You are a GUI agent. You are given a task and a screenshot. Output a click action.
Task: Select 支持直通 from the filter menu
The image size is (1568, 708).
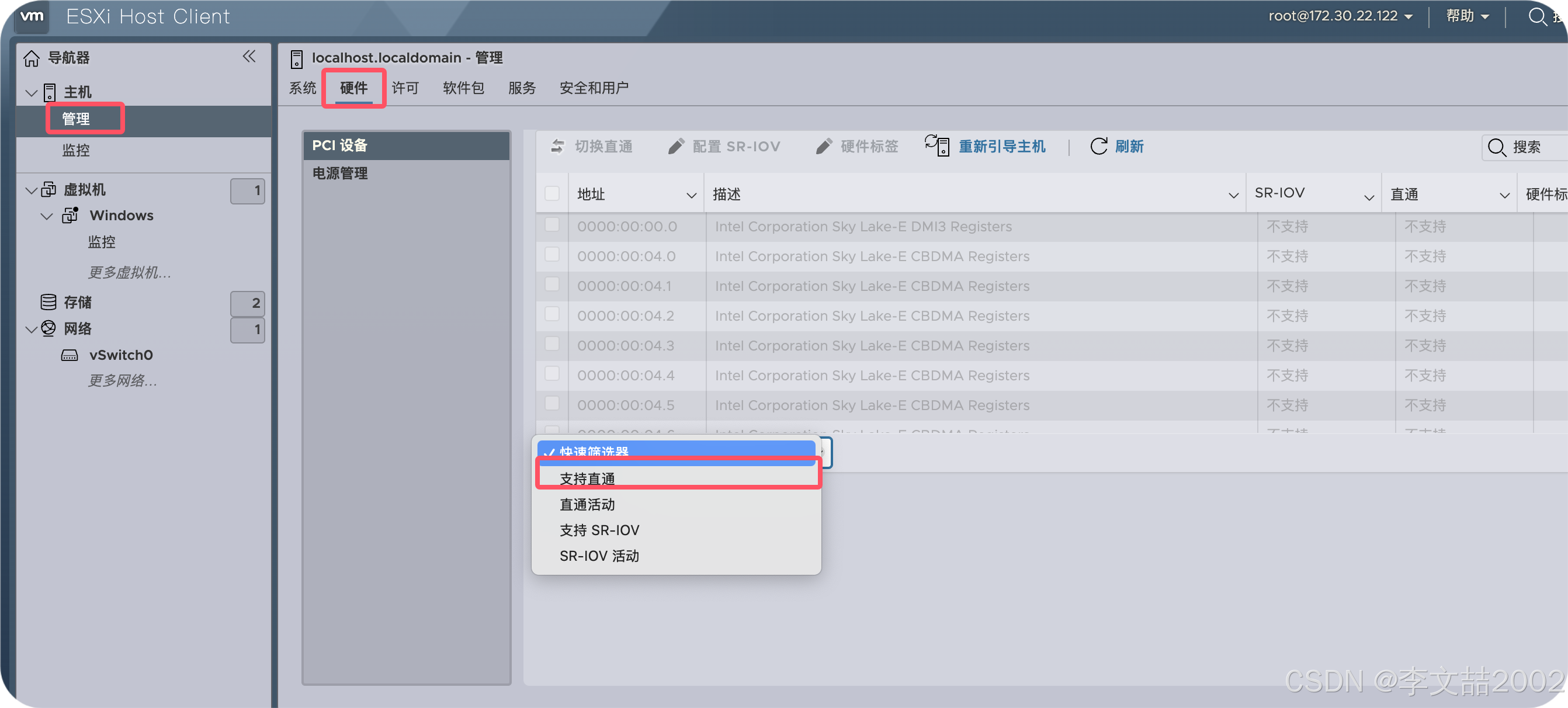point(587,478)
